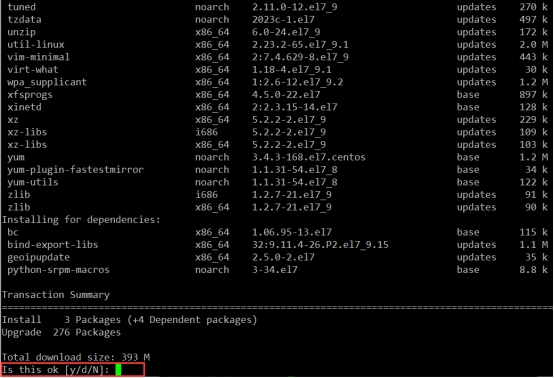
Task: Click the 'x86_64' arch in the xinetd row
Action: [x=212, y=107]
